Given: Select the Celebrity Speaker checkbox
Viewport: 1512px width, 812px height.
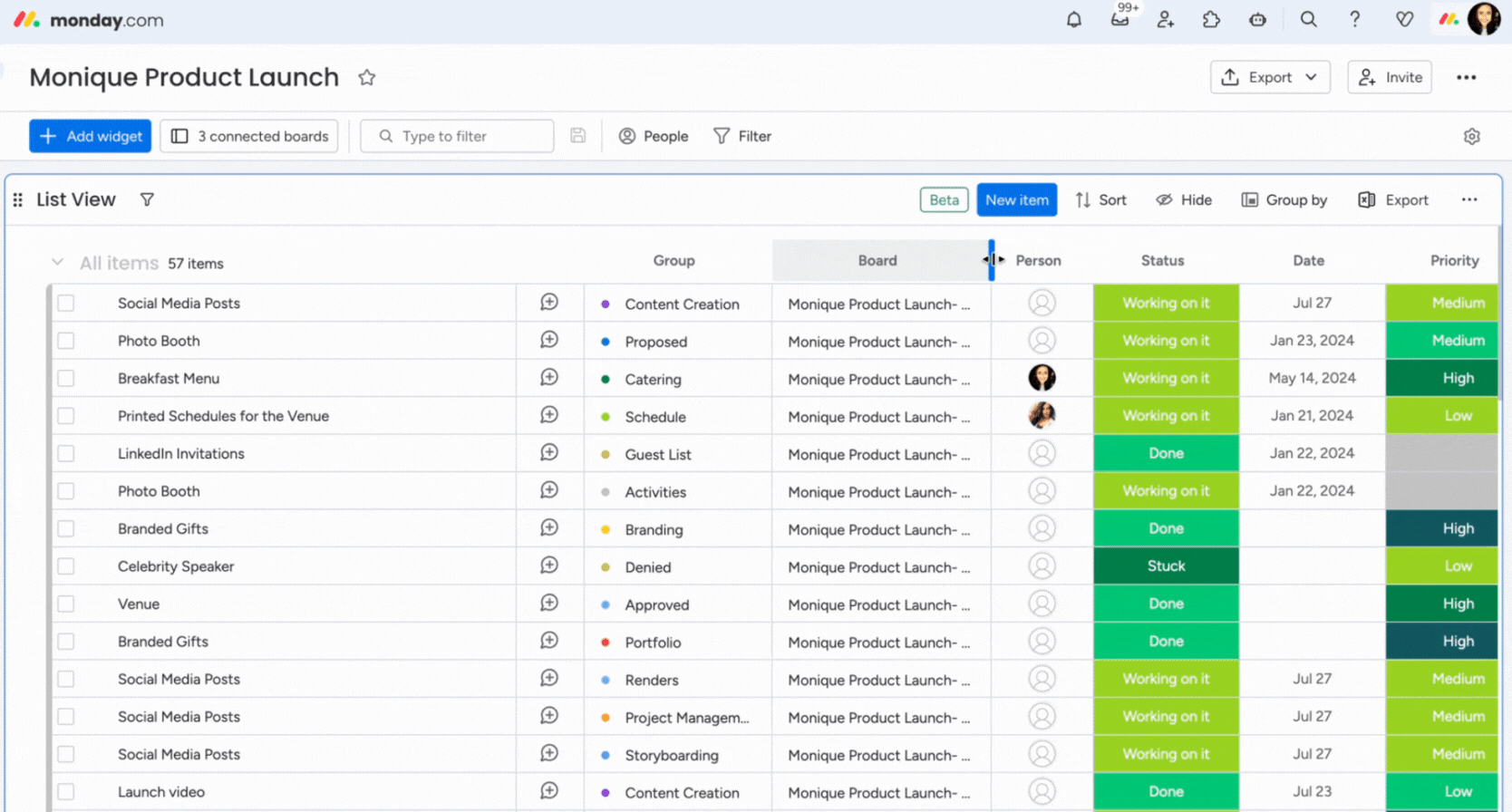Looking at the screenshot, I should pyautogui.click(x=66, y=566).
